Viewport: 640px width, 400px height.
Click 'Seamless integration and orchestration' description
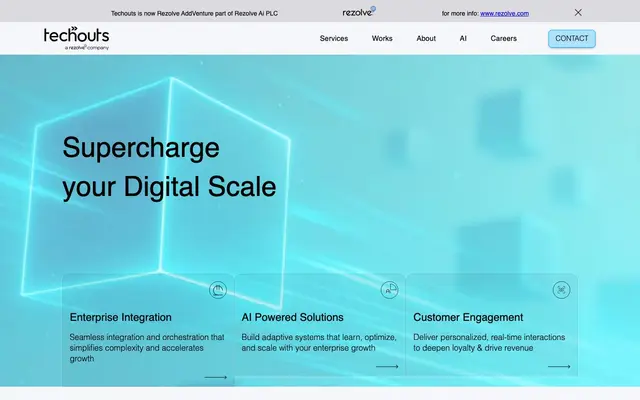tap(147, 348)
